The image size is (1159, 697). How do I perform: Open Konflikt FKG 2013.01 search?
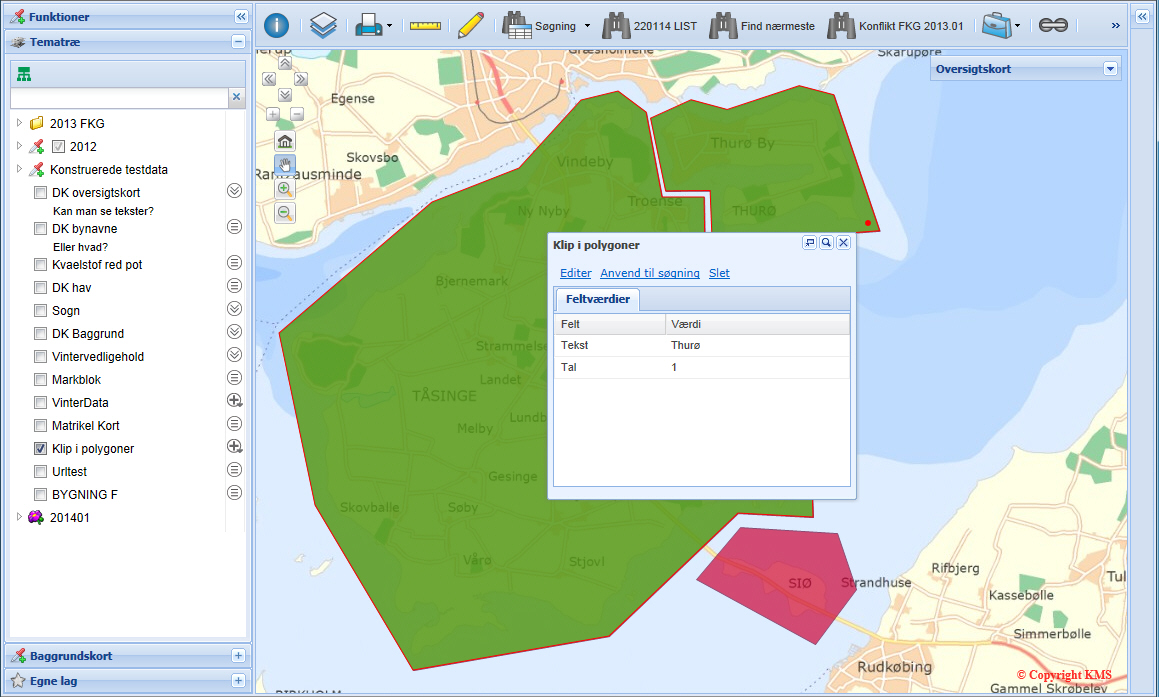coord(896,26)
